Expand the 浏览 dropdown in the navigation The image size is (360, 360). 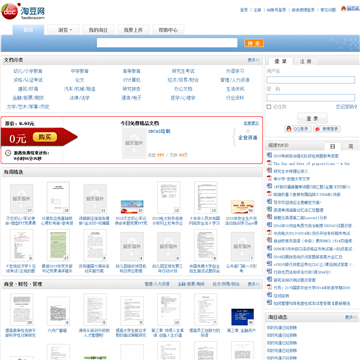pyautogui.click(x=65, y=30)
